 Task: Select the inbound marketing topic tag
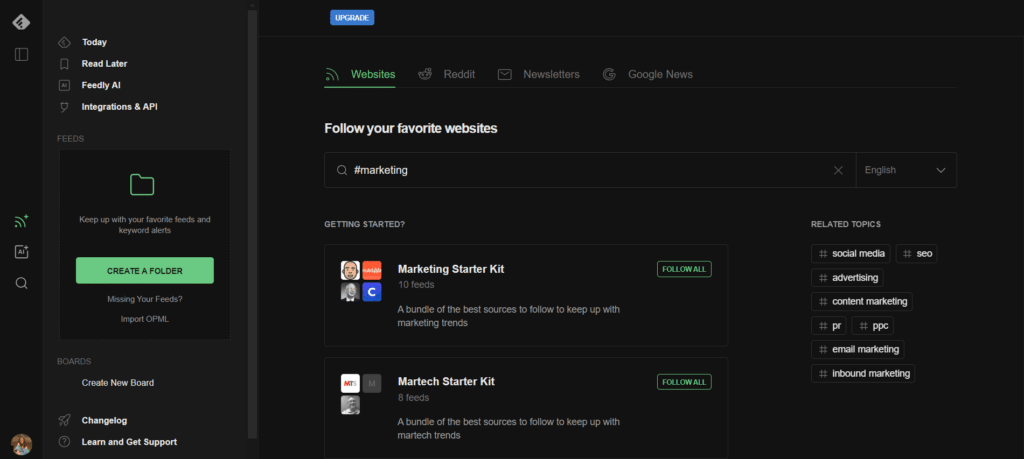click(863, 373)
